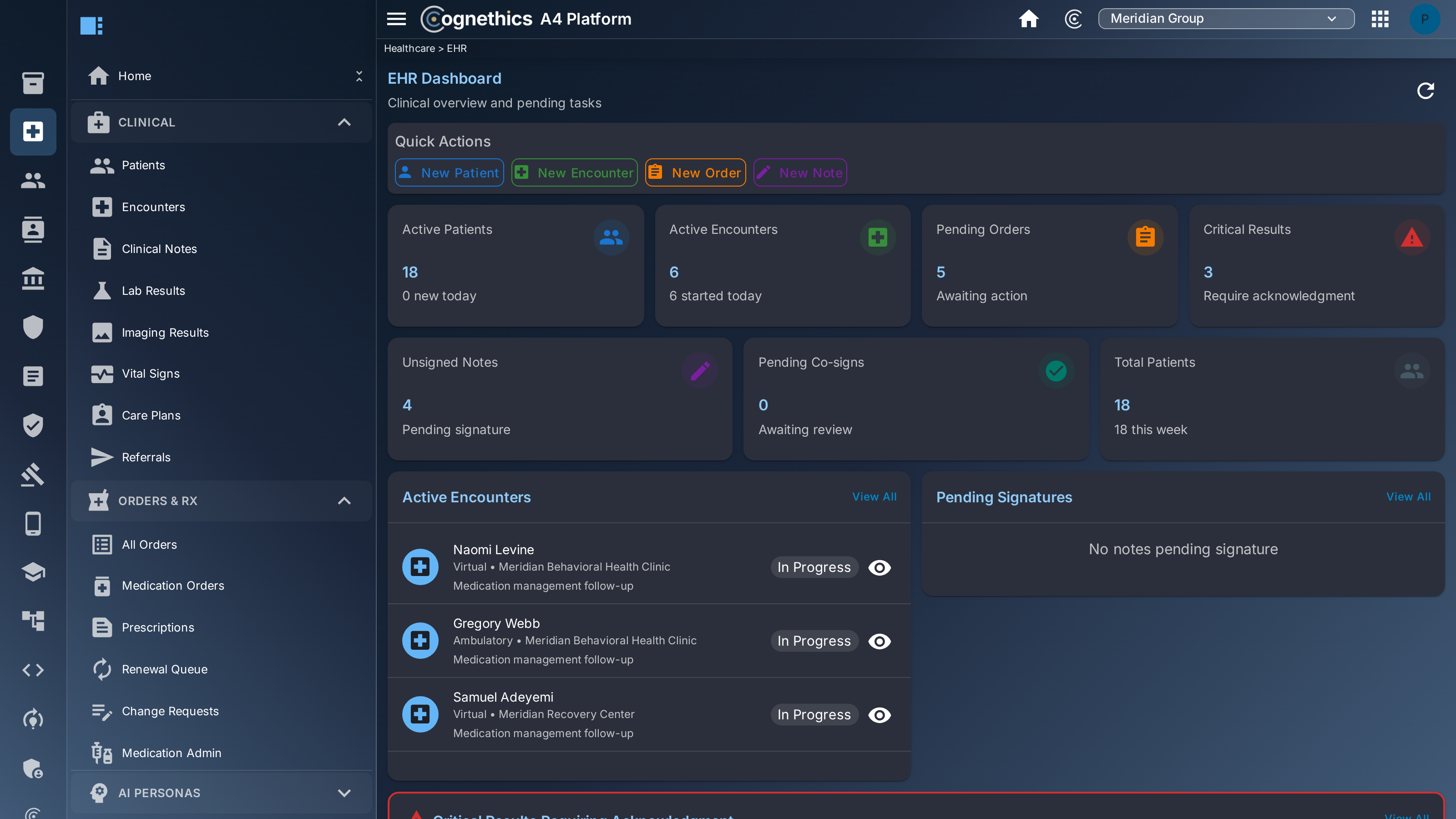
Task: Click View All for Pending Signatures
Action: tap(1408, 496)
